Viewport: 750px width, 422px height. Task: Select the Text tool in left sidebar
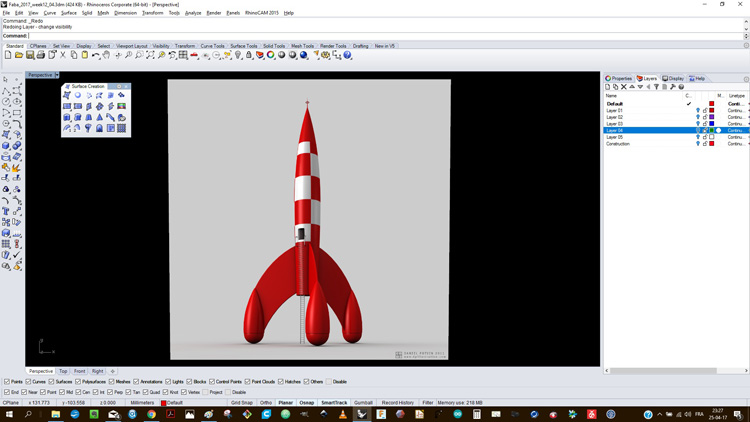(6, 211)
